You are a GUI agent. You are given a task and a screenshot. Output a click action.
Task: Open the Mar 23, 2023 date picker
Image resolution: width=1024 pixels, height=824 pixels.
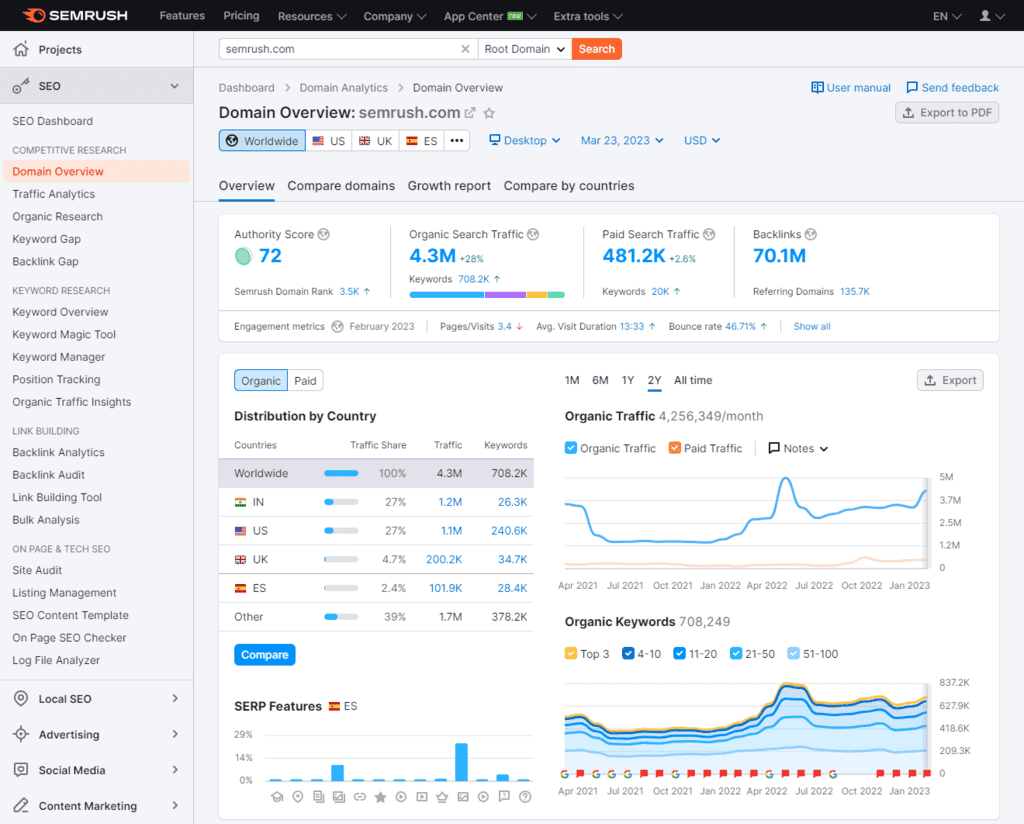(x=622, y=140)
